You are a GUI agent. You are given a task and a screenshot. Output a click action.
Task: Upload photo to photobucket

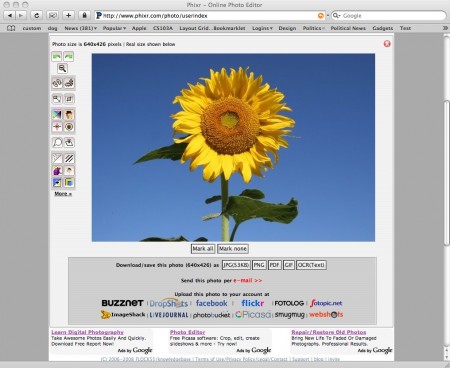click(211, 315)
